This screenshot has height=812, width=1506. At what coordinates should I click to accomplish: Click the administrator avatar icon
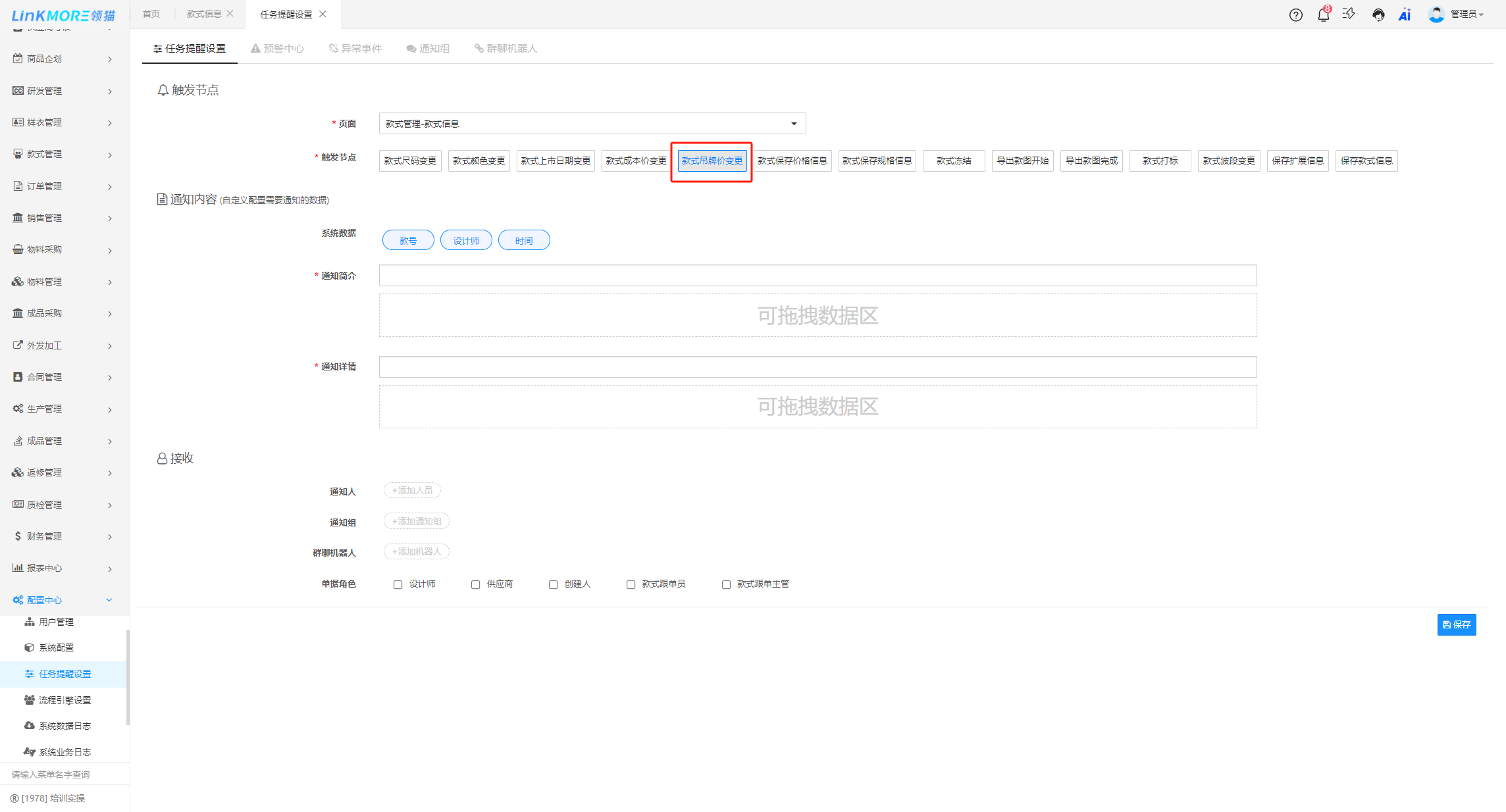[x=1436, y=14]
